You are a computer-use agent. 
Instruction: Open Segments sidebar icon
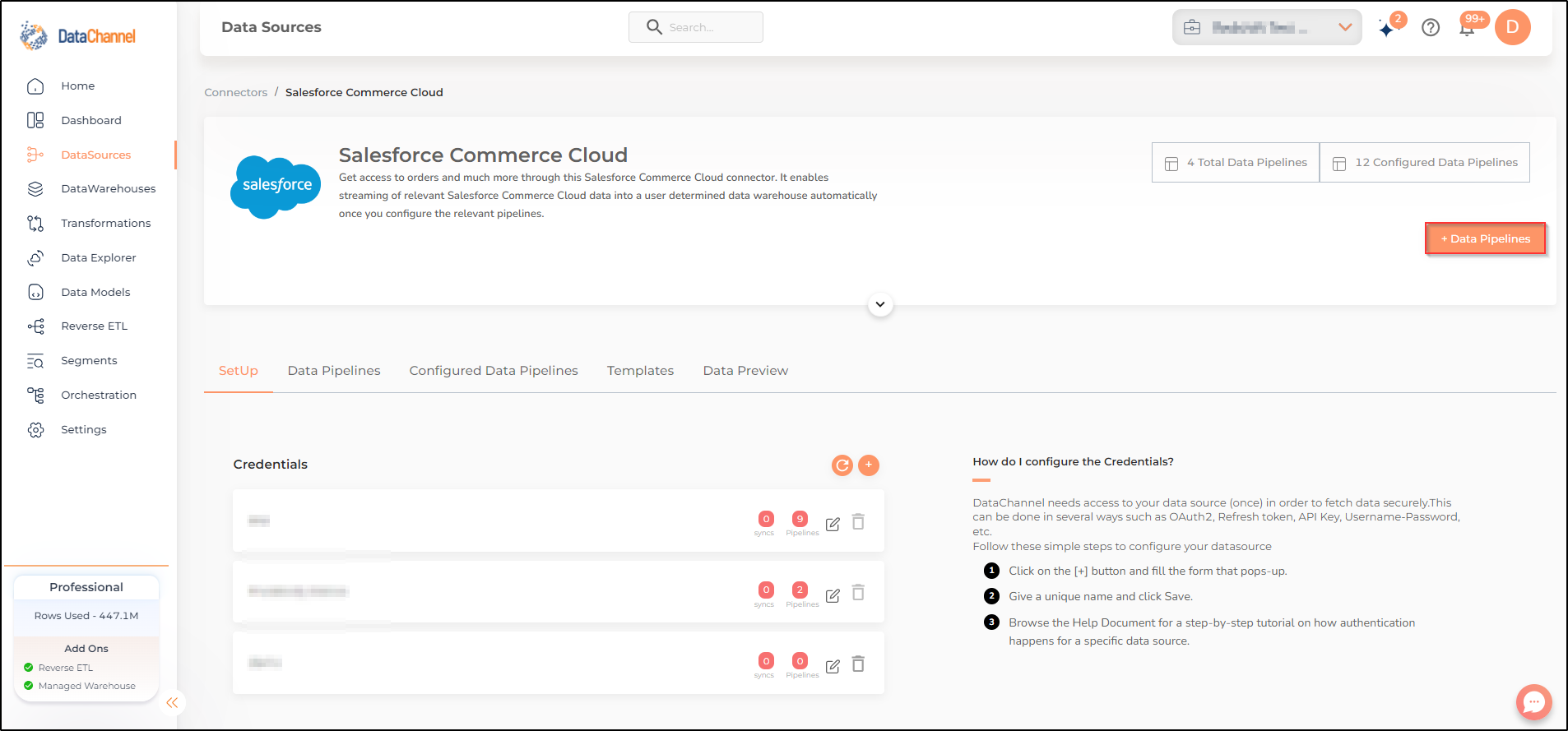(x=35, y=361)
